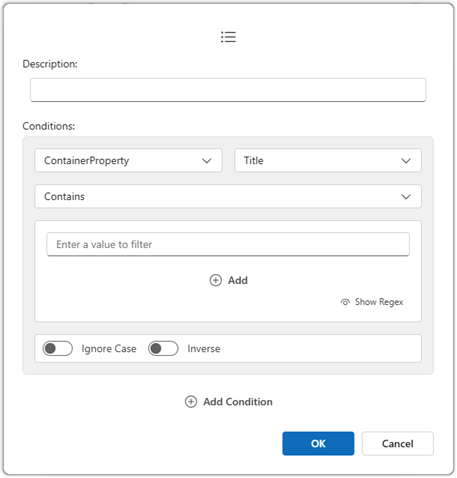Click the 'Enter a value to filter' field

click(228, 245)
